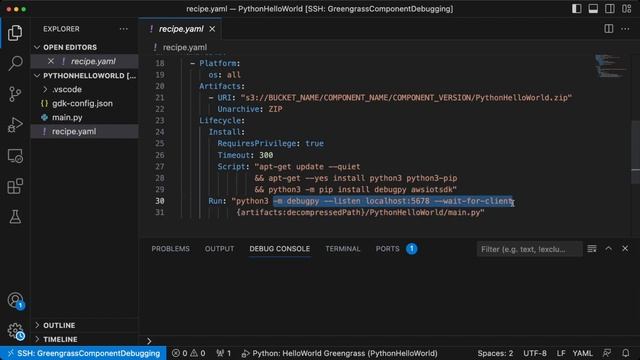The height and width of the screenshot is (360, 640).
Task: Click the S3 URI string text
Action: click(406, 98)
